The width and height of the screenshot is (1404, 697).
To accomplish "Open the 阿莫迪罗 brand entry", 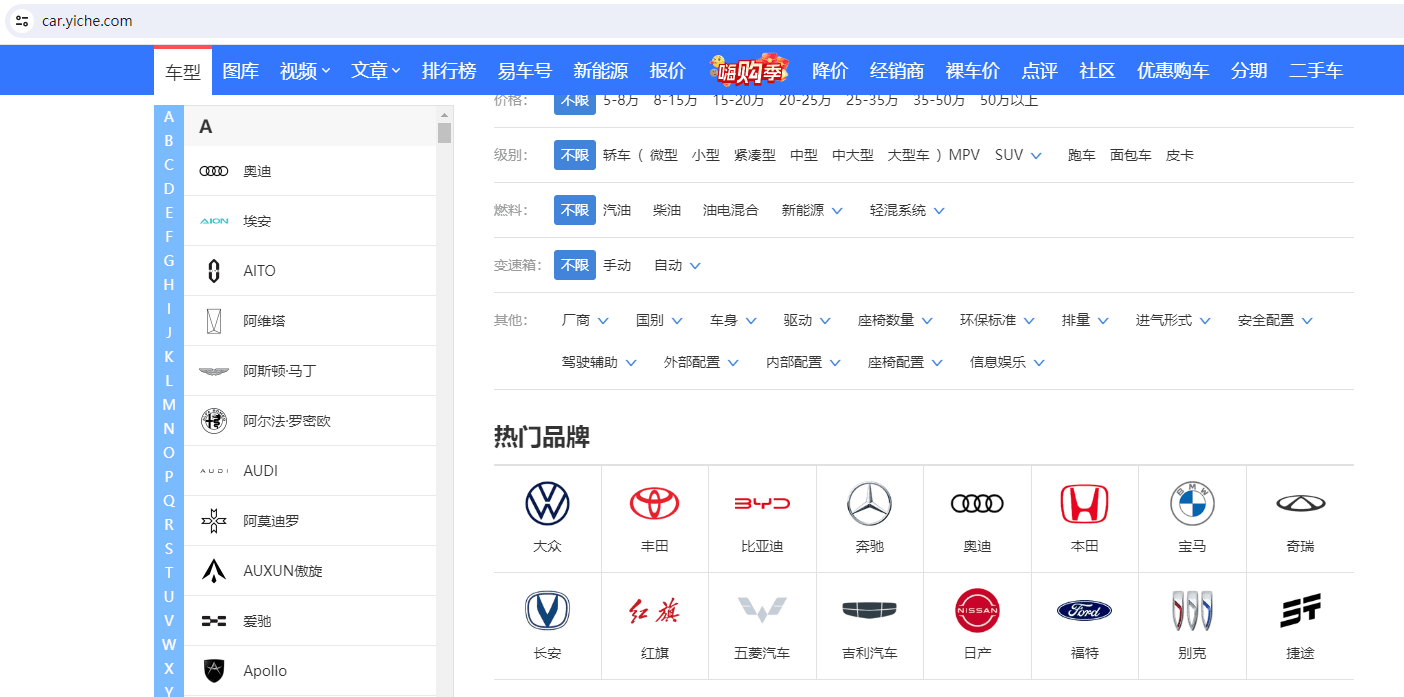I will pyautogui.click(x=310, y=521).
